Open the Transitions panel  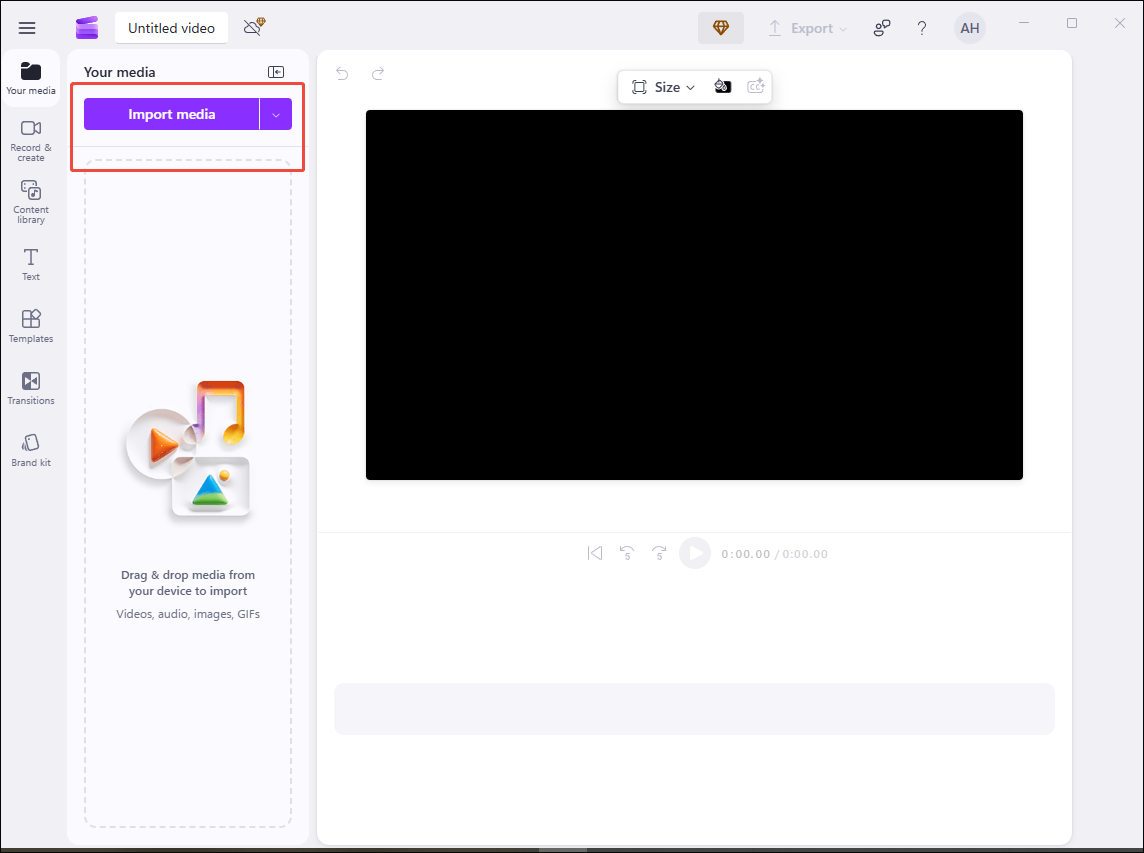pyautogui.click(x=30, y=387)
